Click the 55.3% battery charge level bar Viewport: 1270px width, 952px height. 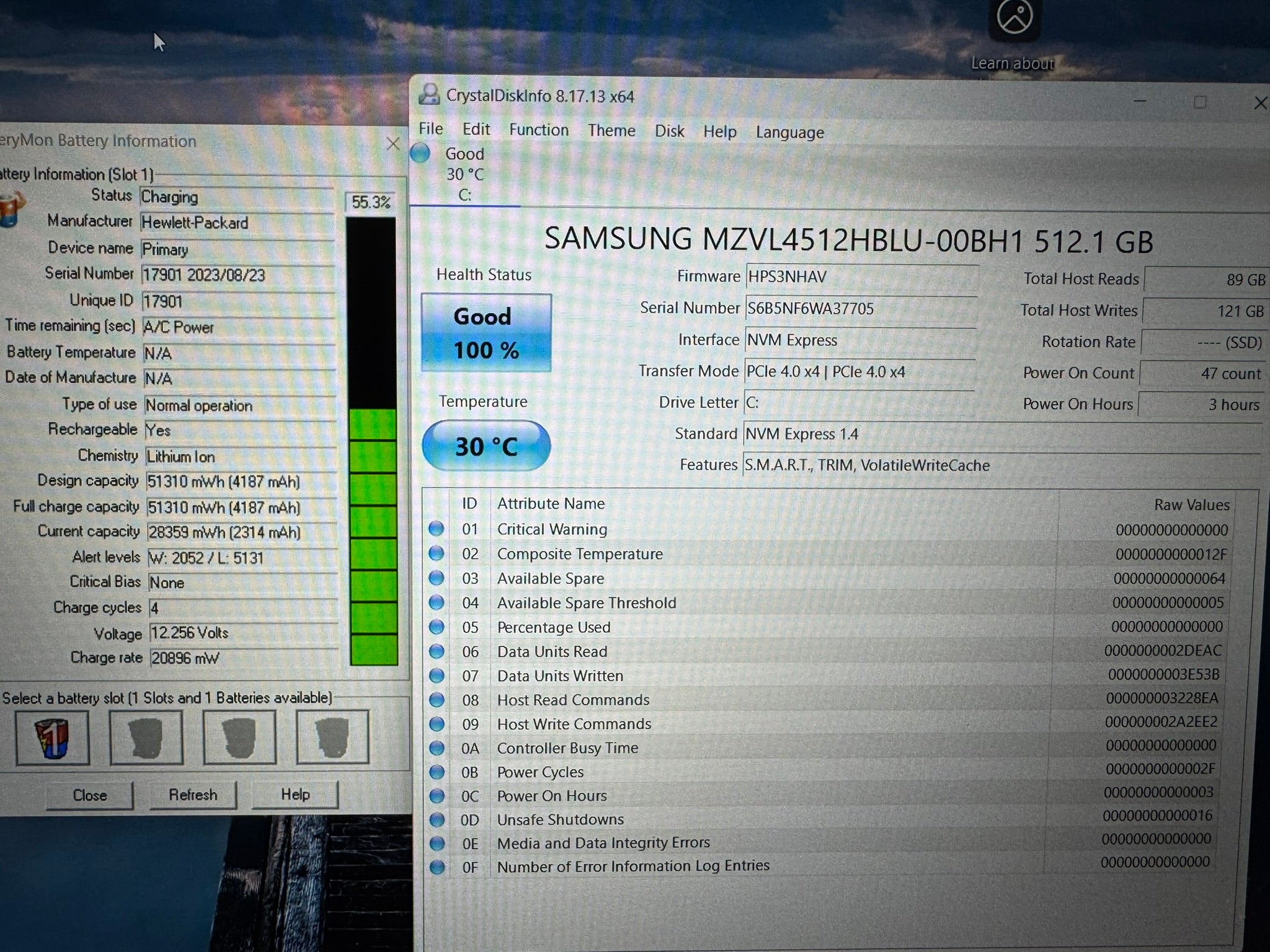tap(372, 441)
